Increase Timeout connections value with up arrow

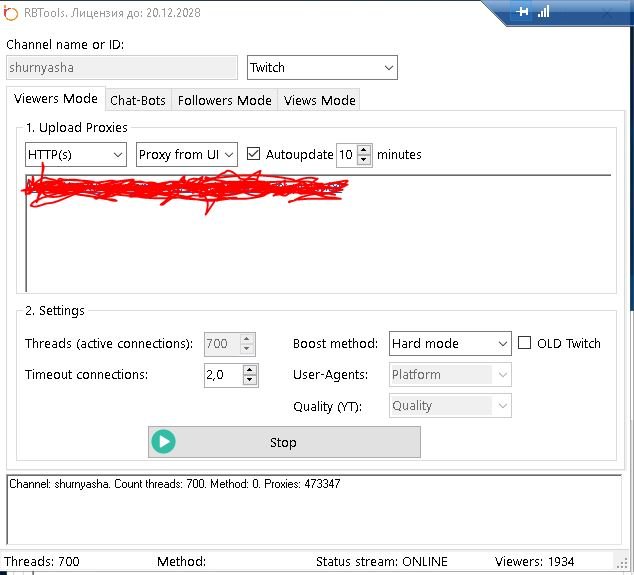click(249, 369)
